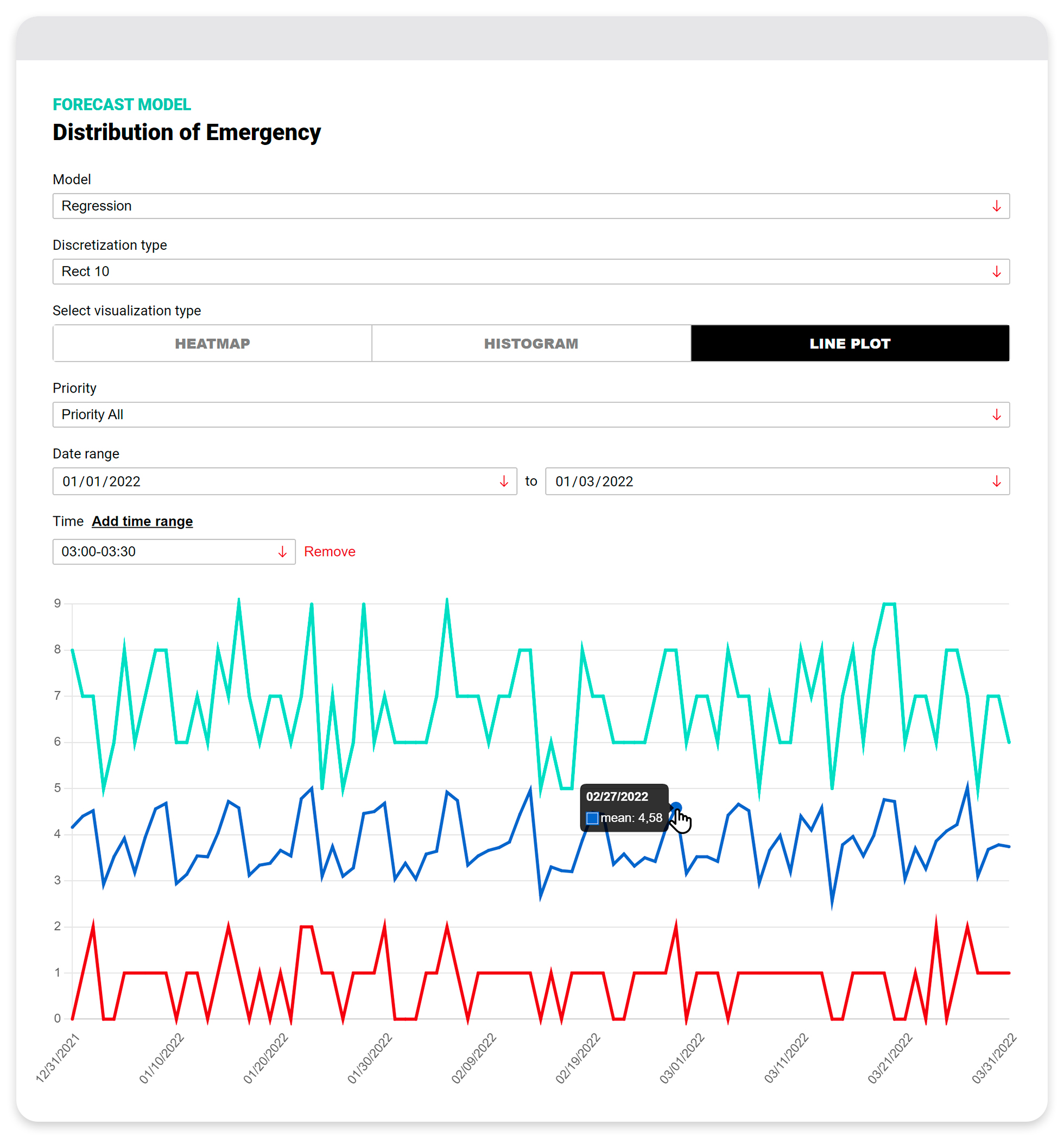The image size is (1064, 1138).
Task: Open the 03:00-03:30 time selector
Action: [166, 552]
